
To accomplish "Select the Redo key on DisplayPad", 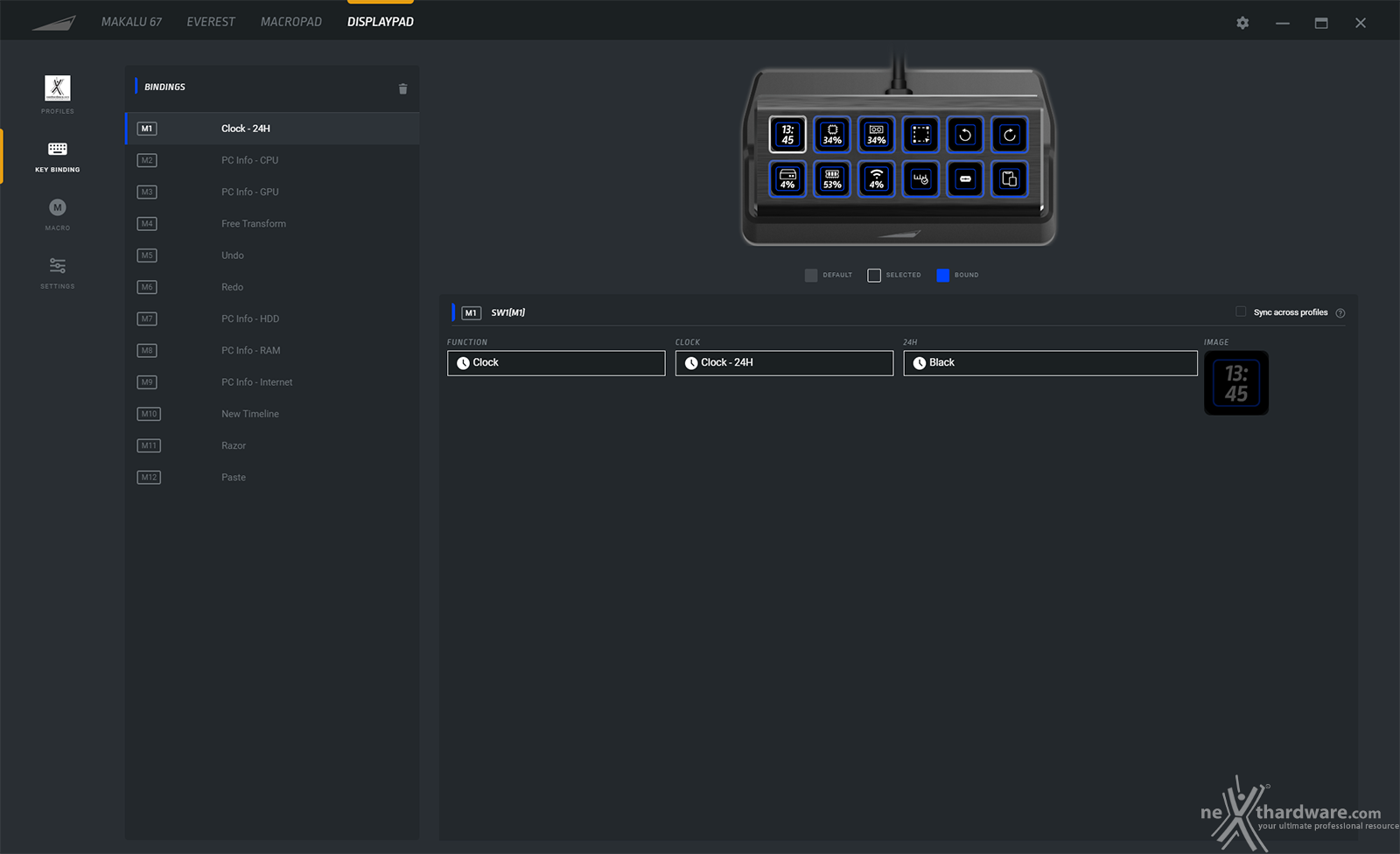I will click(x=1009, y=135).
